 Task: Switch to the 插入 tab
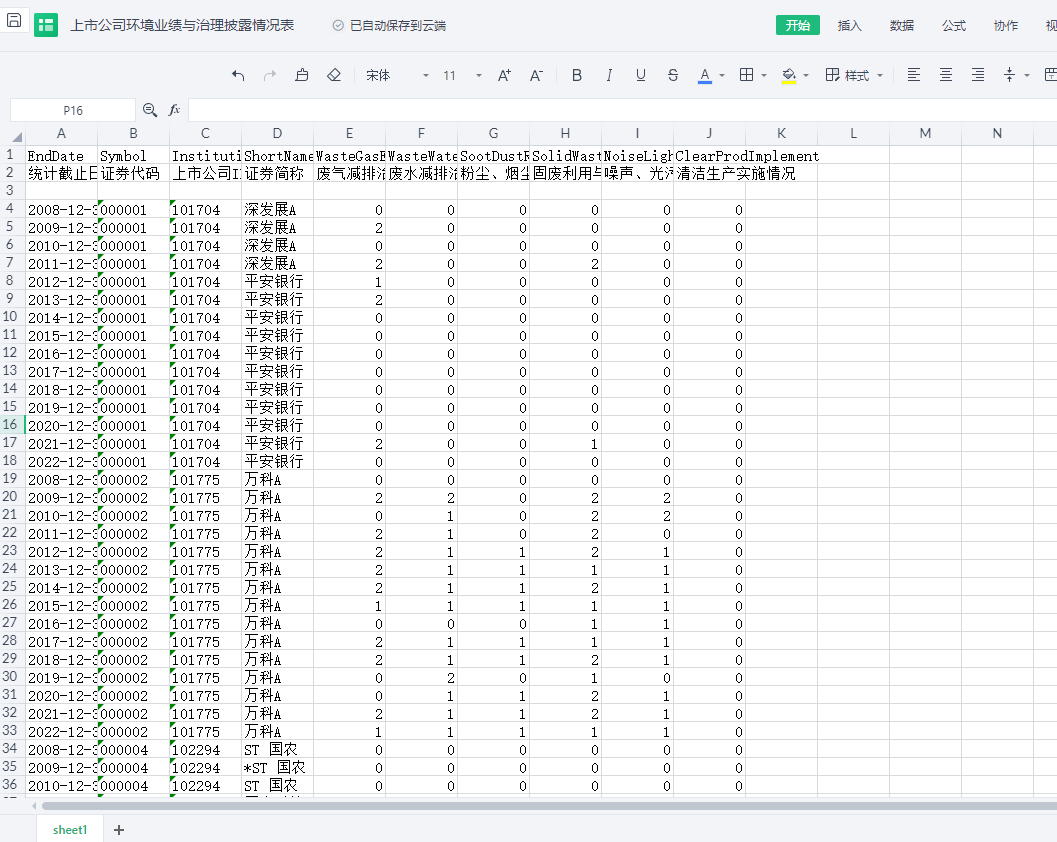[x=849, y=25]
